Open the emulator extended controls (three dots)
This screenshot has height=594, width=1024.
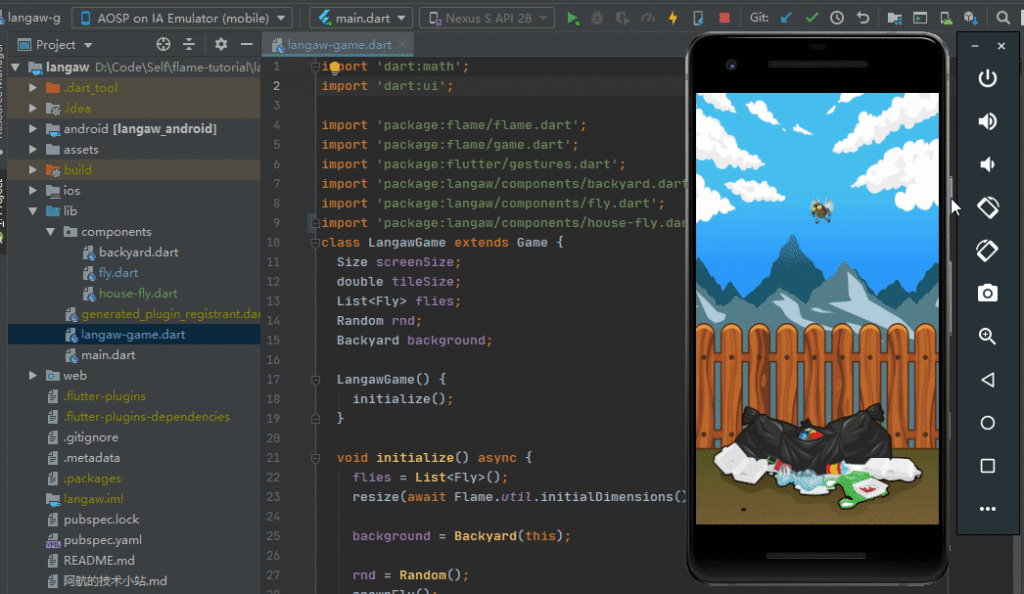(x=987, y=509)
